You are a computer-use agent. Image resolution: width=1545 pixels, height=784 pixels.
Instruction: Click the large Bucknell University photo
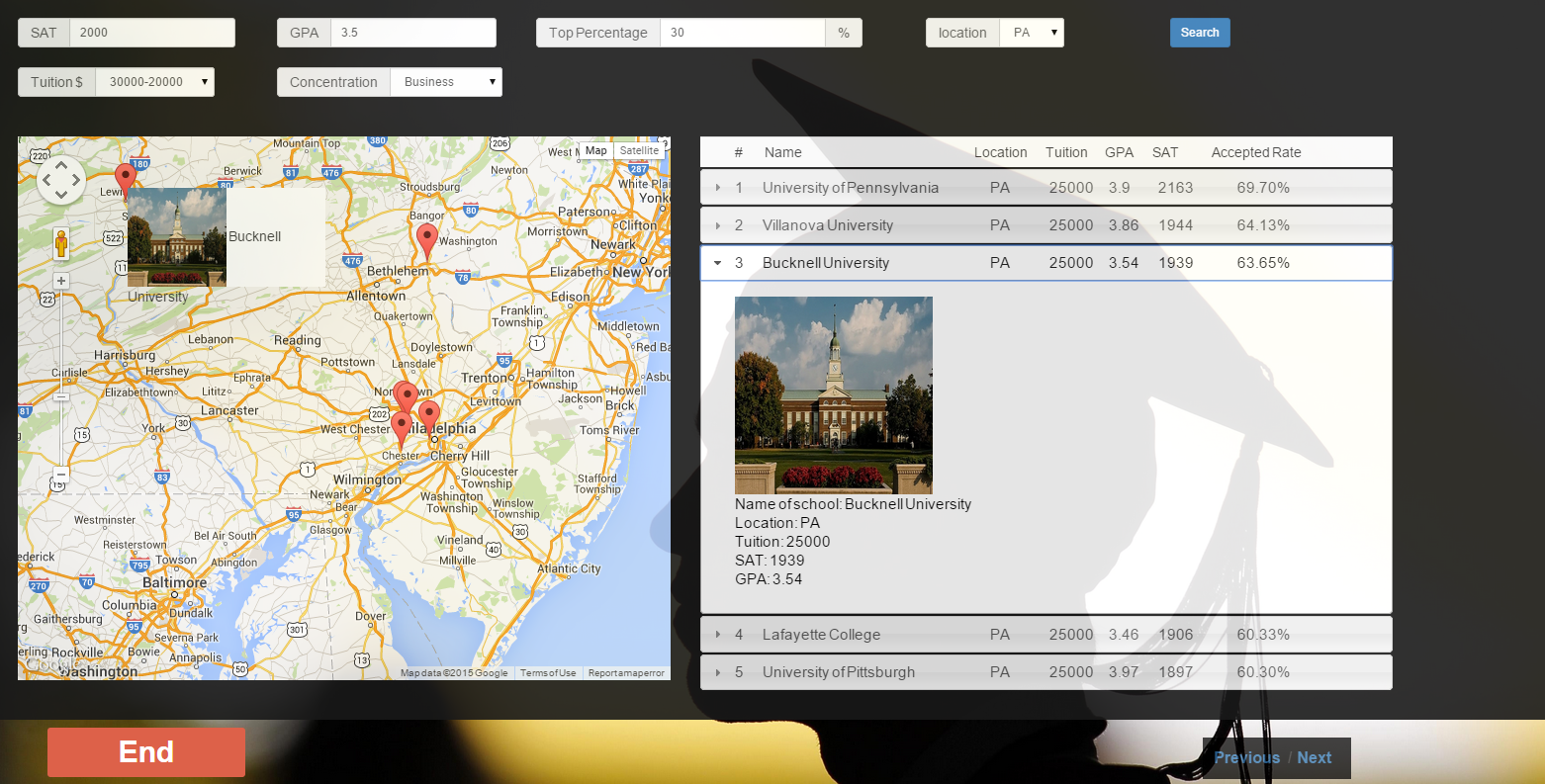tap(834, 395)
